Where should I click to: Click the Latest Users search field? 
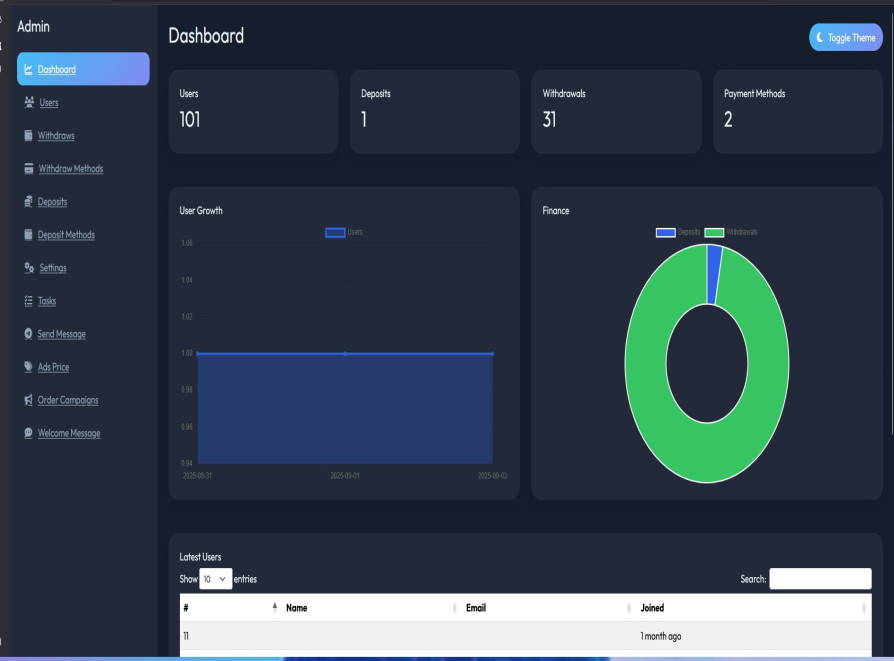pyautogui.click(x=819, y=579)
